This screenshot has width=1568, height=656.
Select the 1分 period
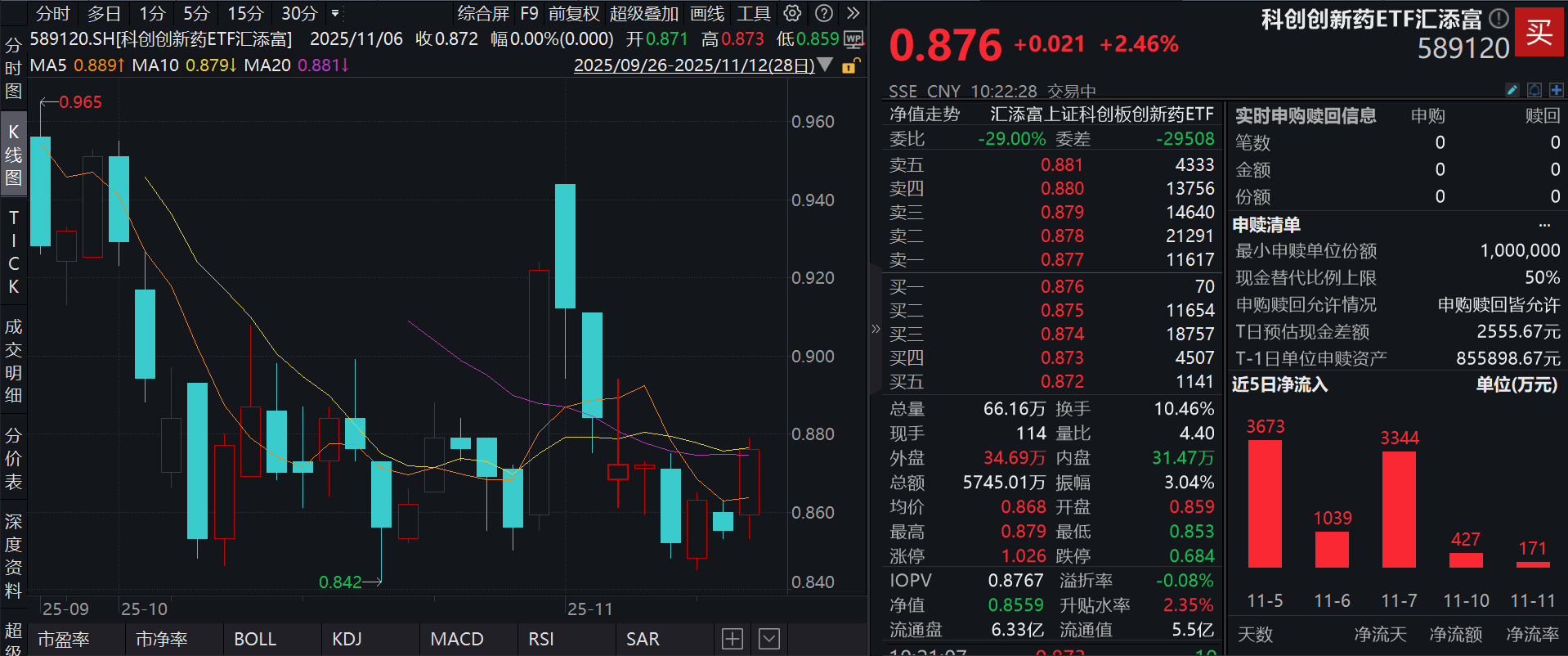152,13
